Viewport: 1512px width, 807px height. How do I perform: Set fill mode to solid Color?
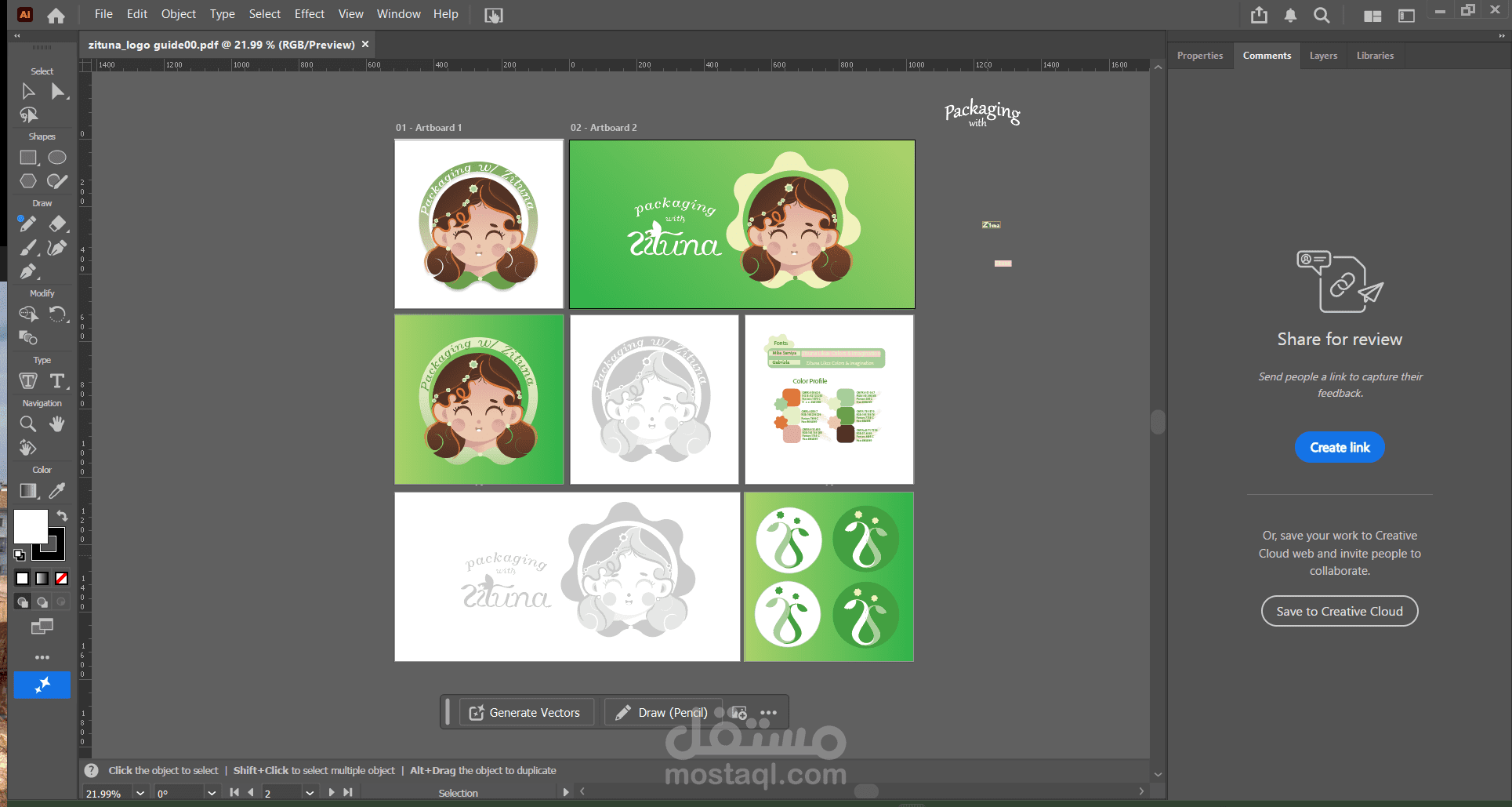coord(23,579)
